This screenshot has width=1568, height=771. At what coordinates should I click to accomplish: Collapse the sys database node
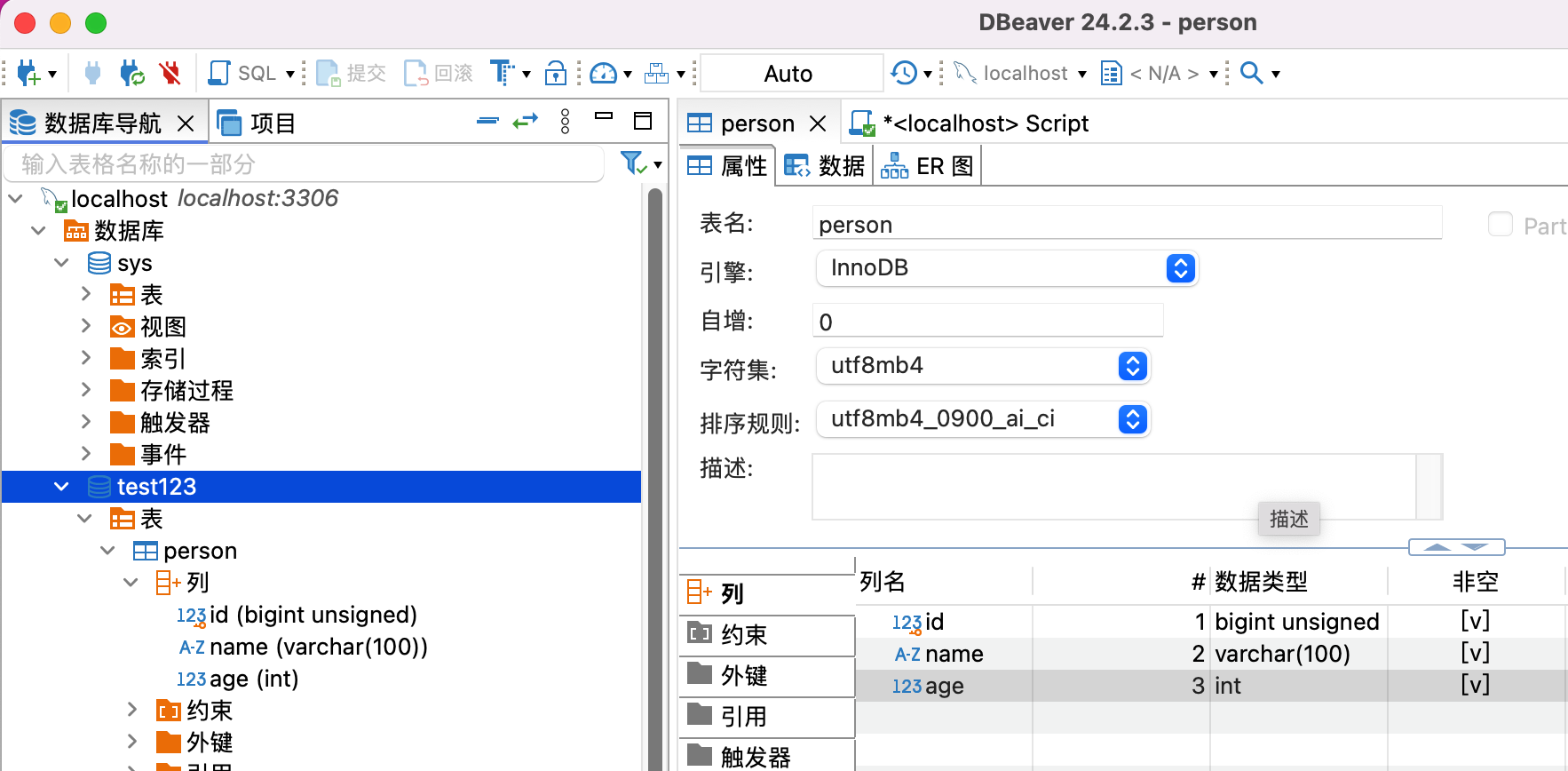[61, 263]
